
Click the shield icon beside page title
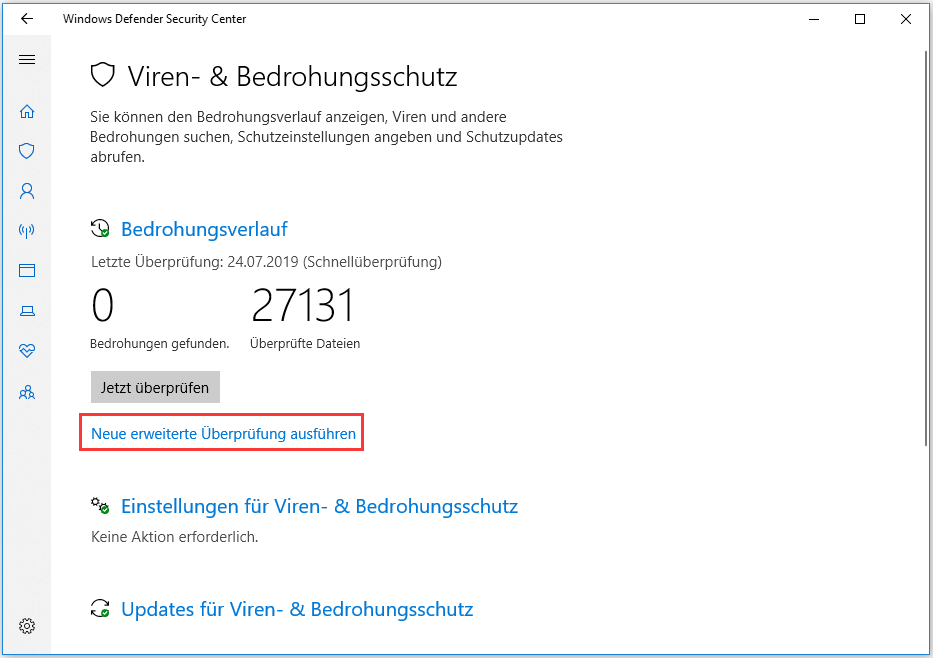[102, 76]
